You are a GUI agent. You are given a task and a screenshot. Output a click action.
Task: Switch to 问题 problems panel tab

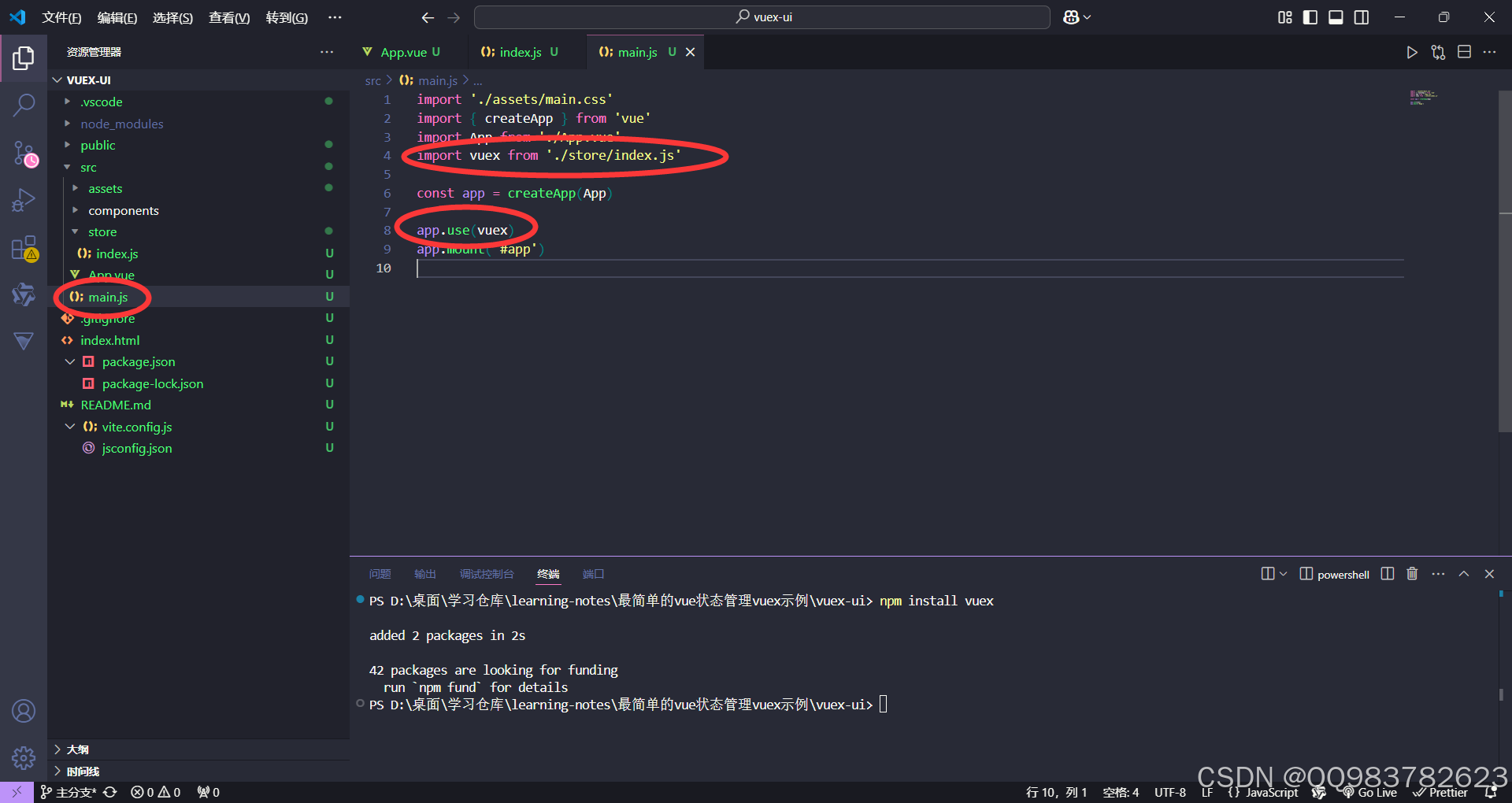pos(380,574)
